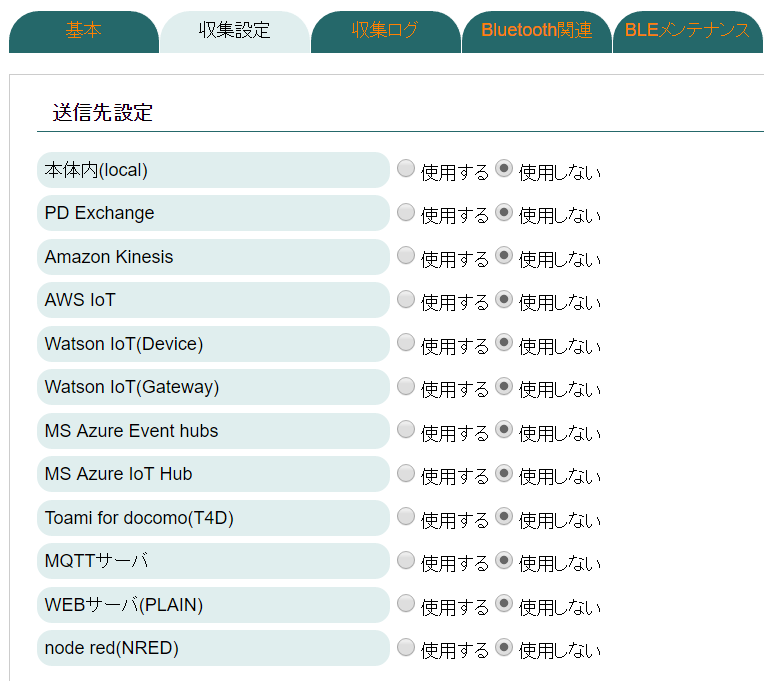Enable 使用する for MQTTサーバ
The image size is (764, 681).
406,560
